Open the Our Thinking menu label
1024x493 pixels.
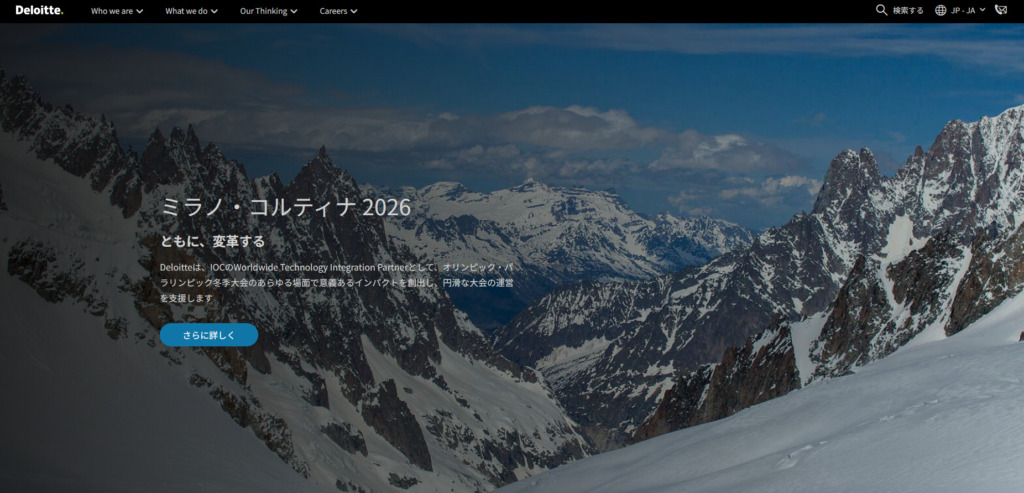tap(263, 11)
